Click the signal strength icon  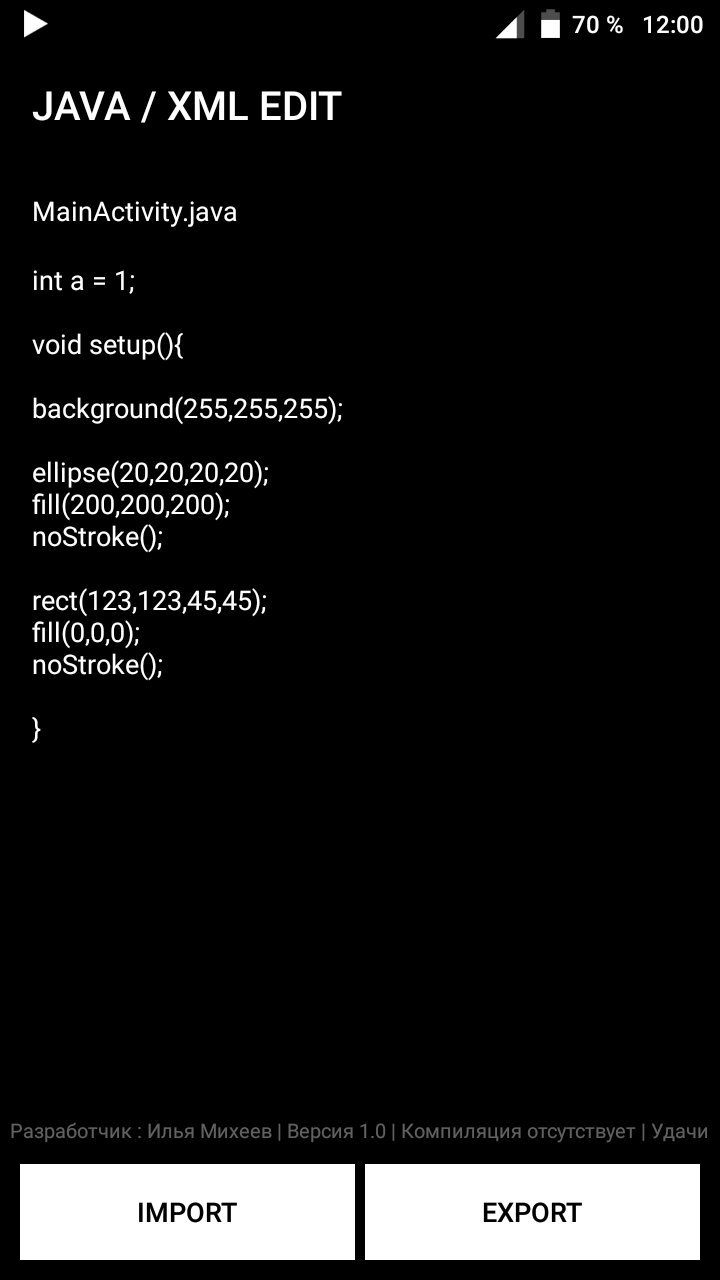[510, 25]
